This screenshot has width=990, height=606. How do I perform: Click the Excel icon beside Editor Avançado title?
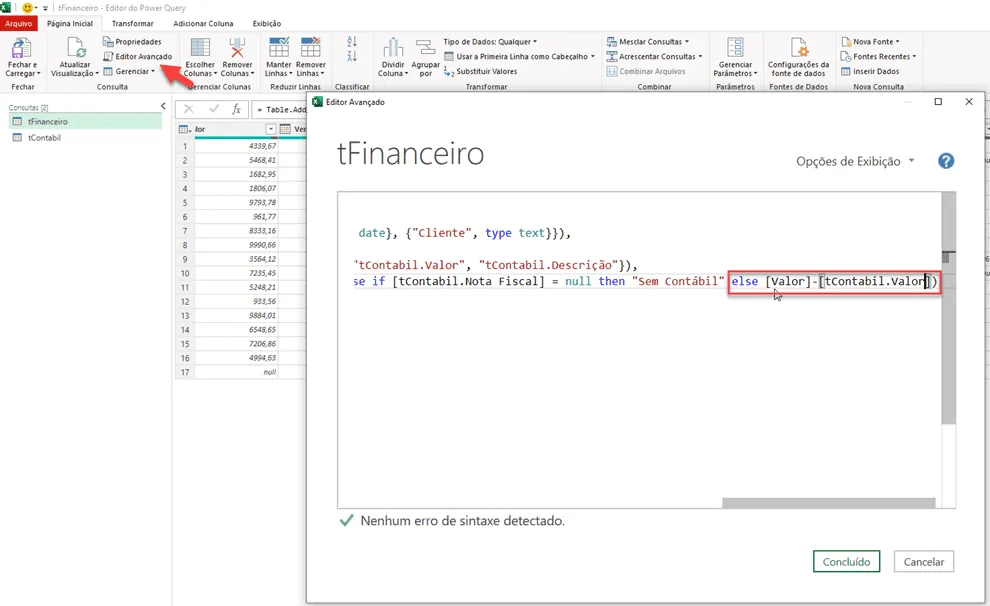[x=318, y=102]
